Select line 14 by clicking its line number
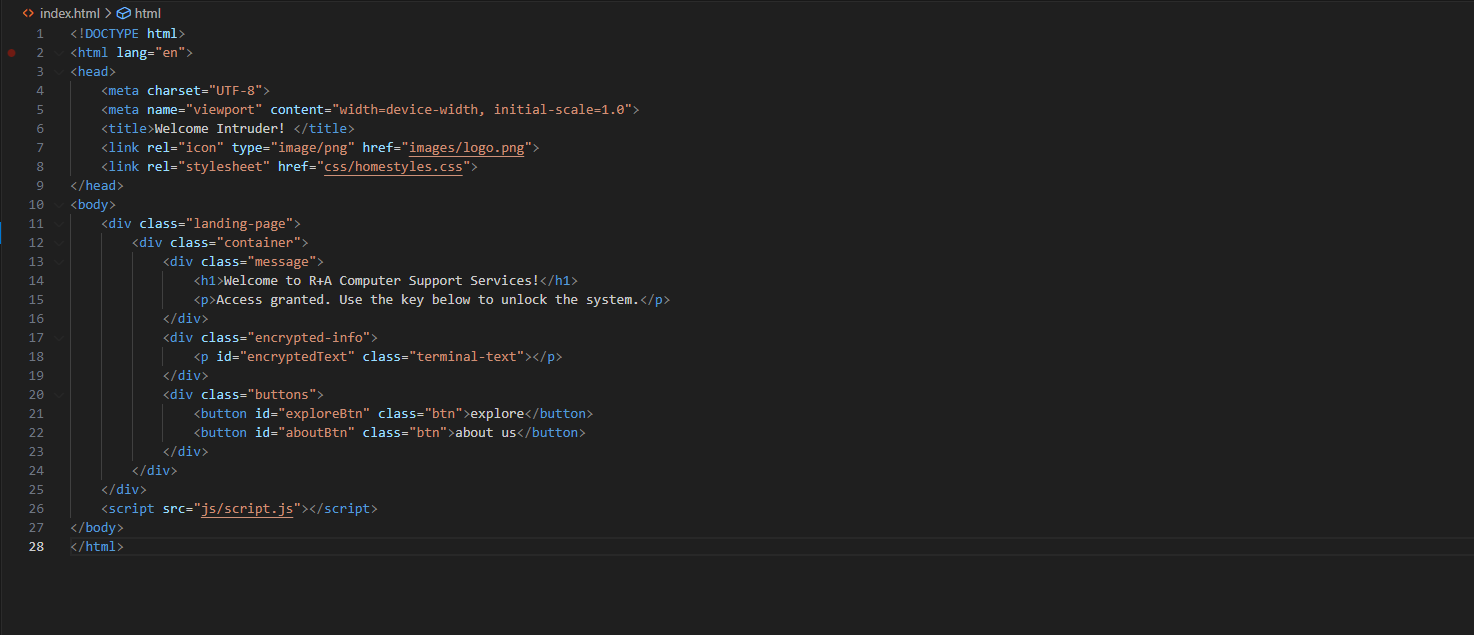This screenshot has width=1474, height=635. coord(36,280)
